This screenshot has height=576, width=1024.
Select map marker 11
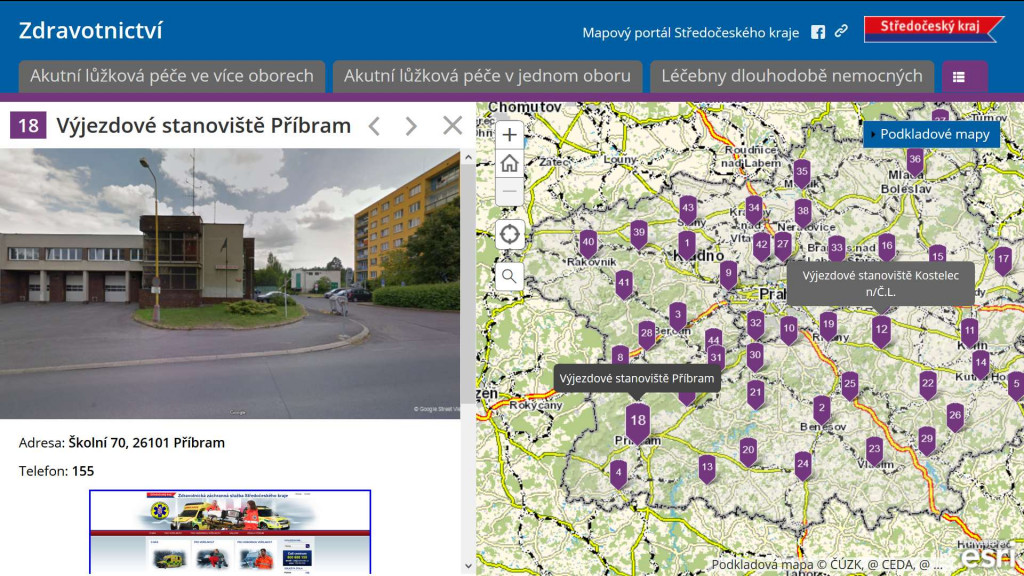click(969, 332)
